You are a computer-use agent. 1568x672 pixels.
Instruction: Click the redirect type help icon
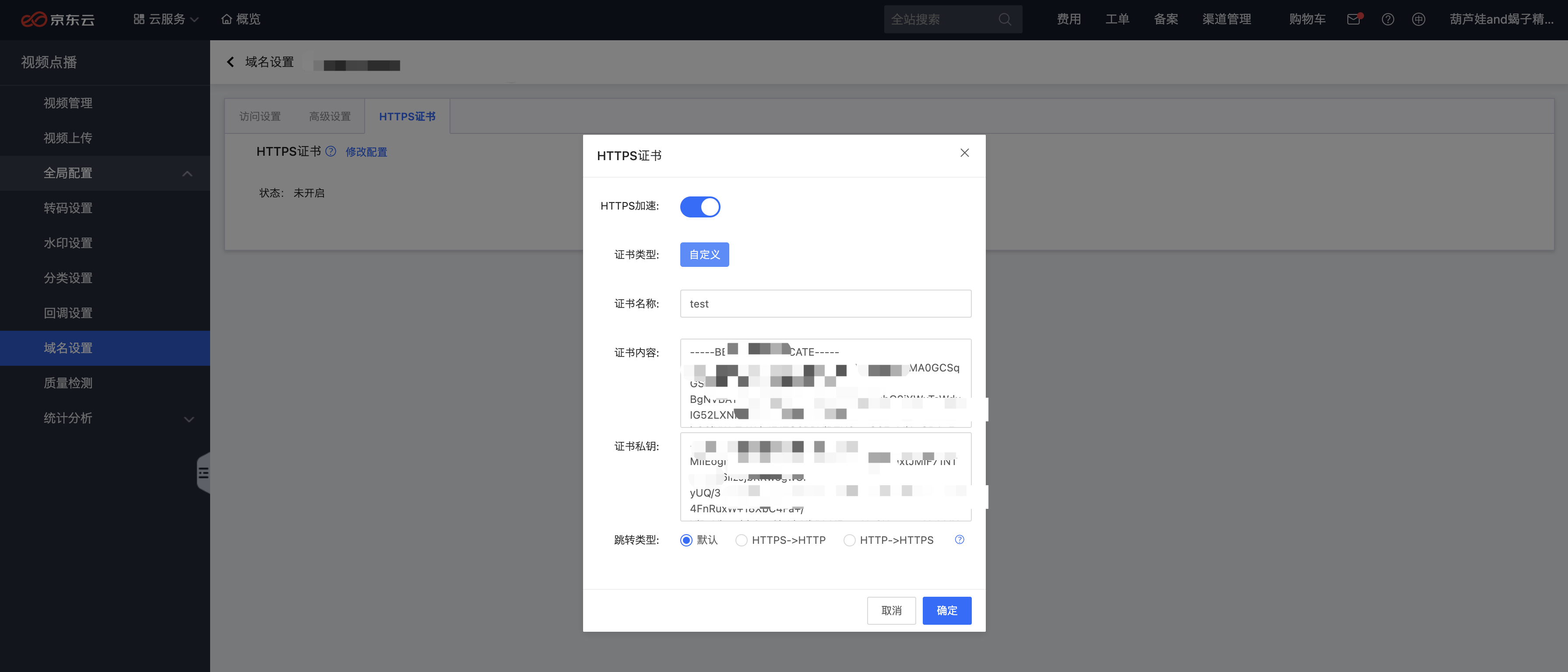tap(959, 539)
